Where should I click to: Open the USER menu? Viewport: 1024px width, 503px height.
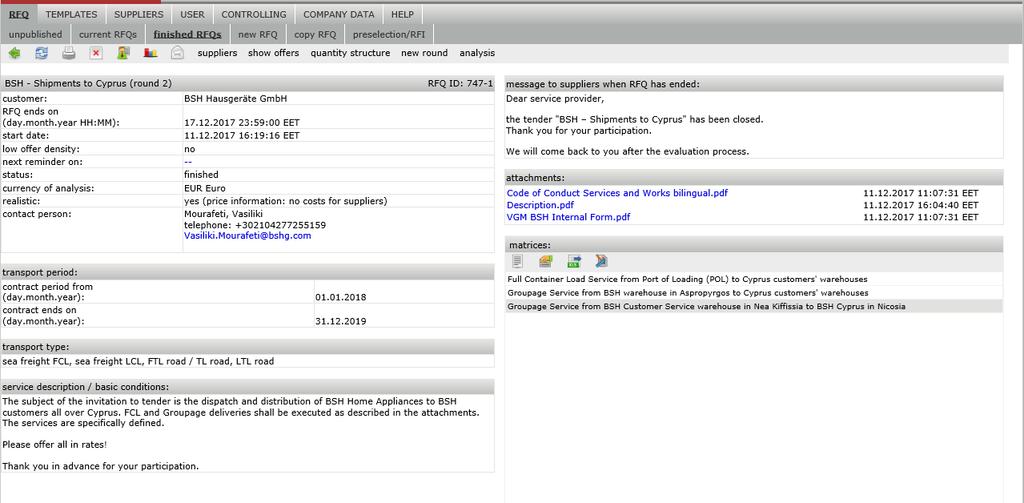point(192,14)
